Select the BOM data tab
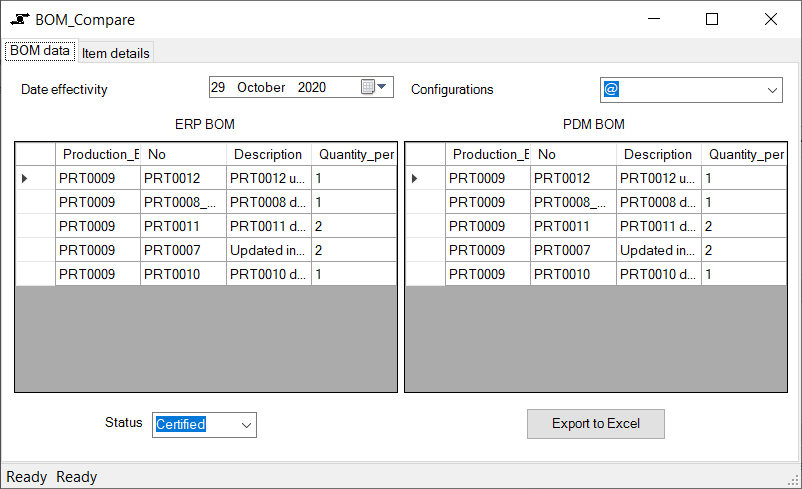Image resolution: width=802 pixels, height=489 pixels. (x=40, y=51)
